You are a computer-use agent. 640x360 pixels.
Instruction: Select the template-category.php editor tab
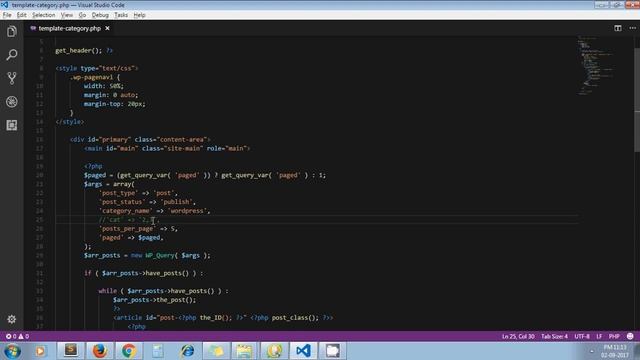coord(69,28)
